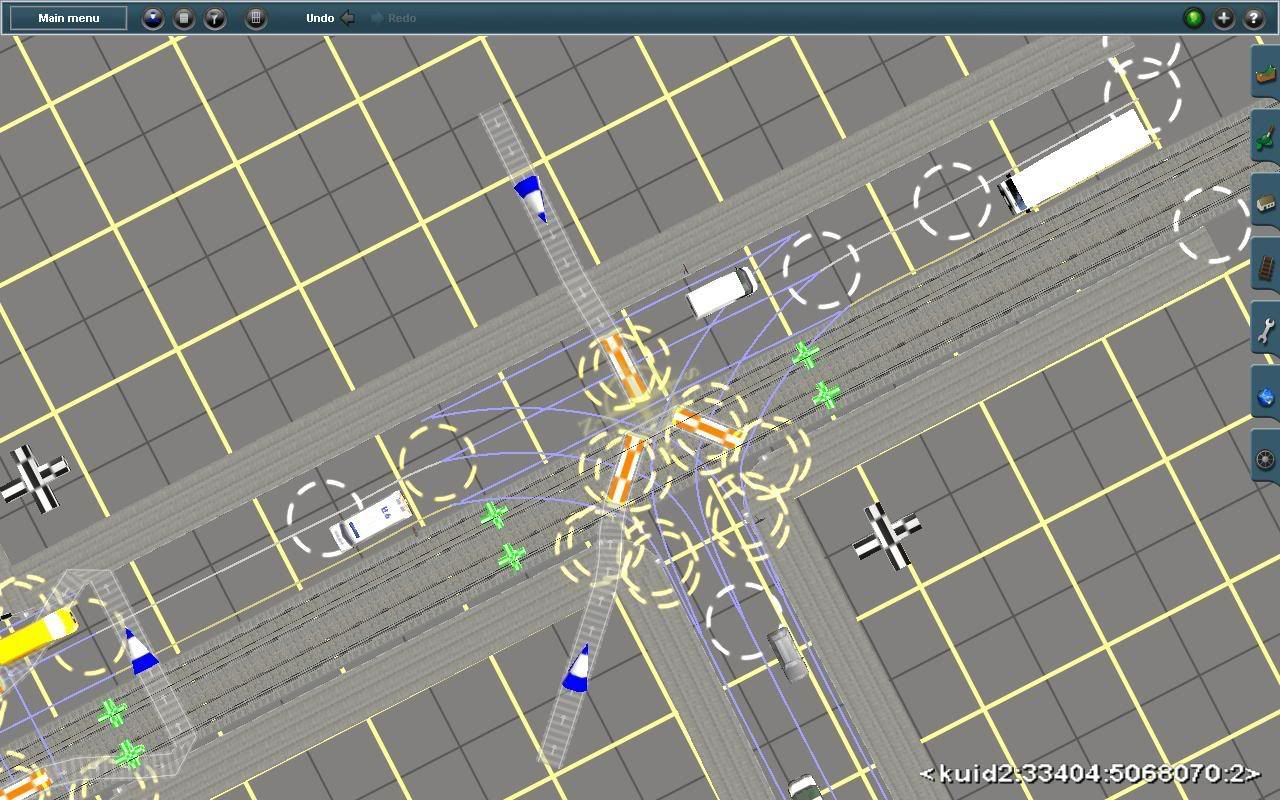Select the upper-right green cross marker

[x=805, y=354]
